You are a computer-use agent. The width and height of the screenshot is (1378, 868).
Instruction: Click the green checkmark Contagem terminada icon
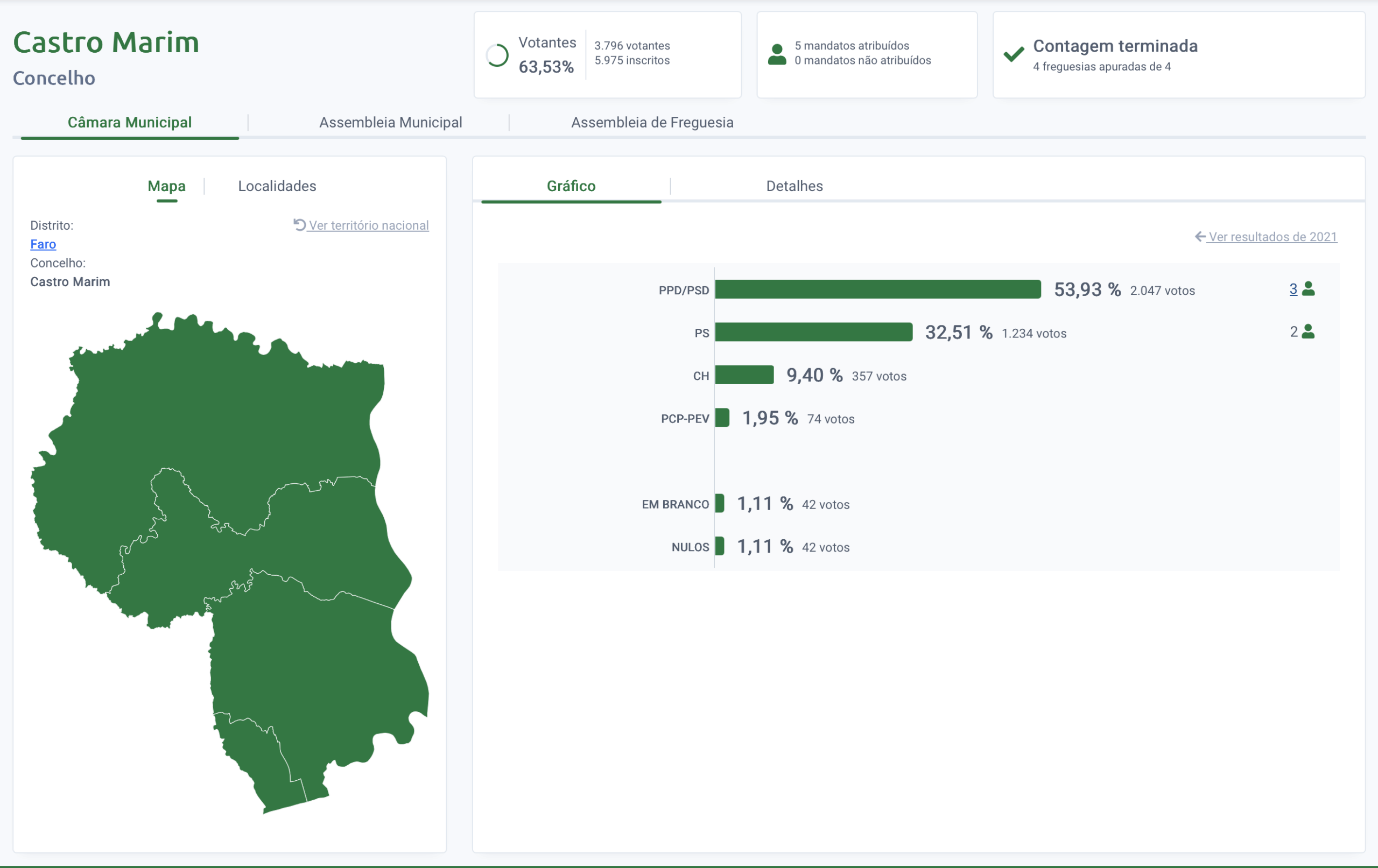pyautogui.click(x=1014, y=54)
